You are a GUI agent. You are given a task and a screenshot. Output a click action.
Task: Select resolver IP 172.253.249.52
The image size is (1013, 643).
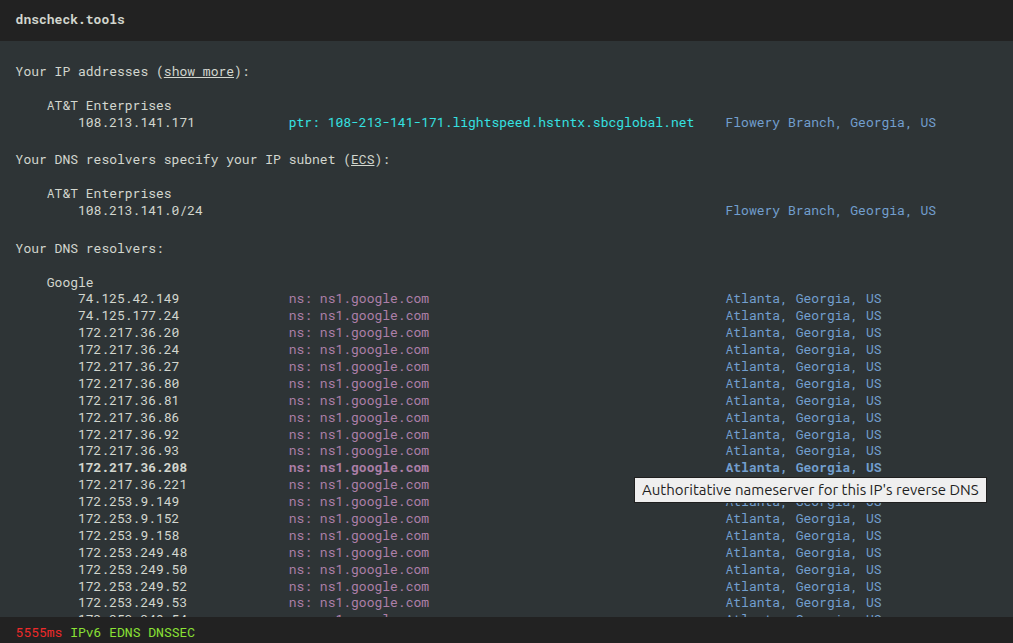pyautogui.click(x=132, y=587)
